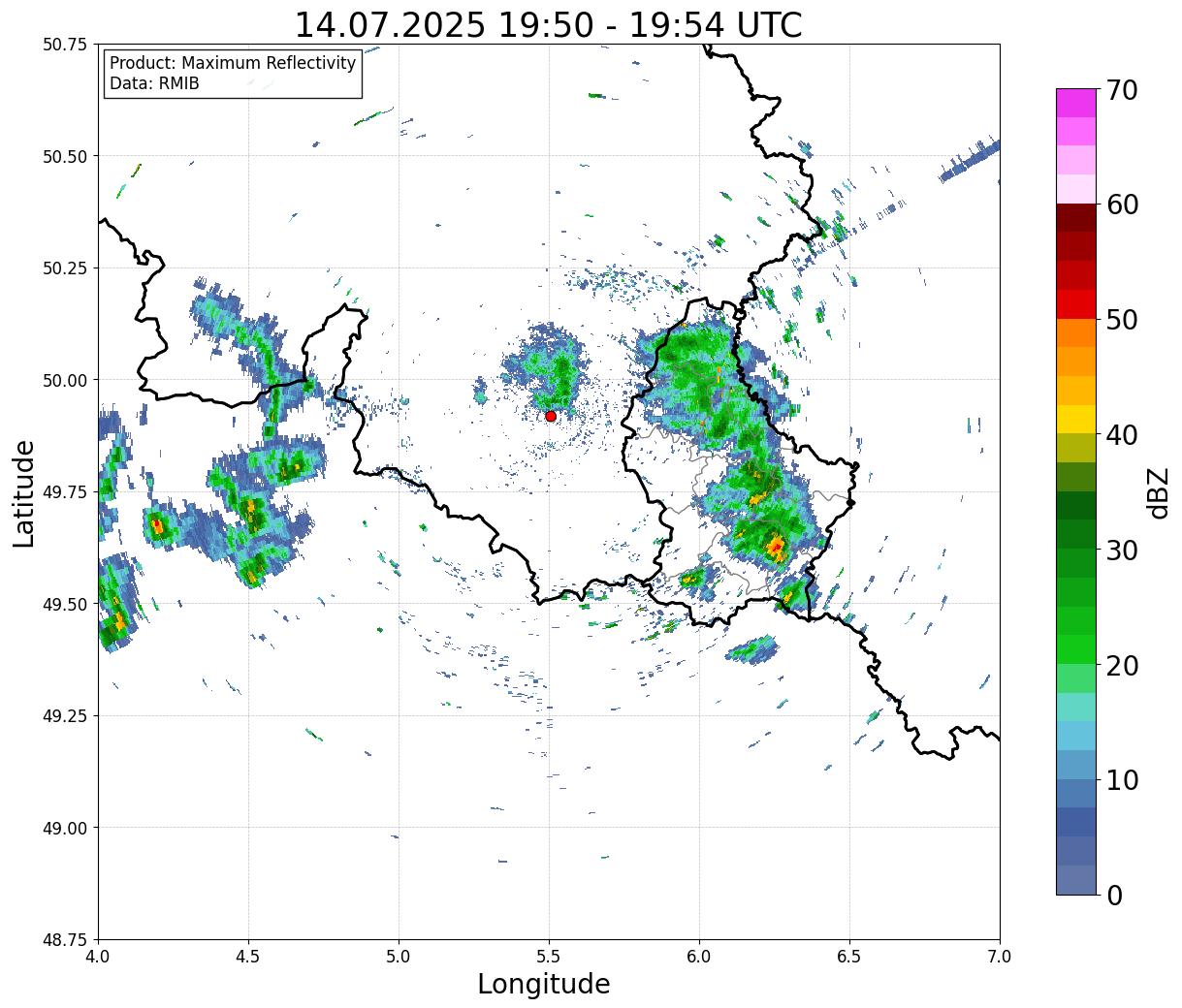This screenshot has width=1182, height=1008.
Task: Click 'Product: Maximum Reflectivity' legend text
Action: coord(233,63)
